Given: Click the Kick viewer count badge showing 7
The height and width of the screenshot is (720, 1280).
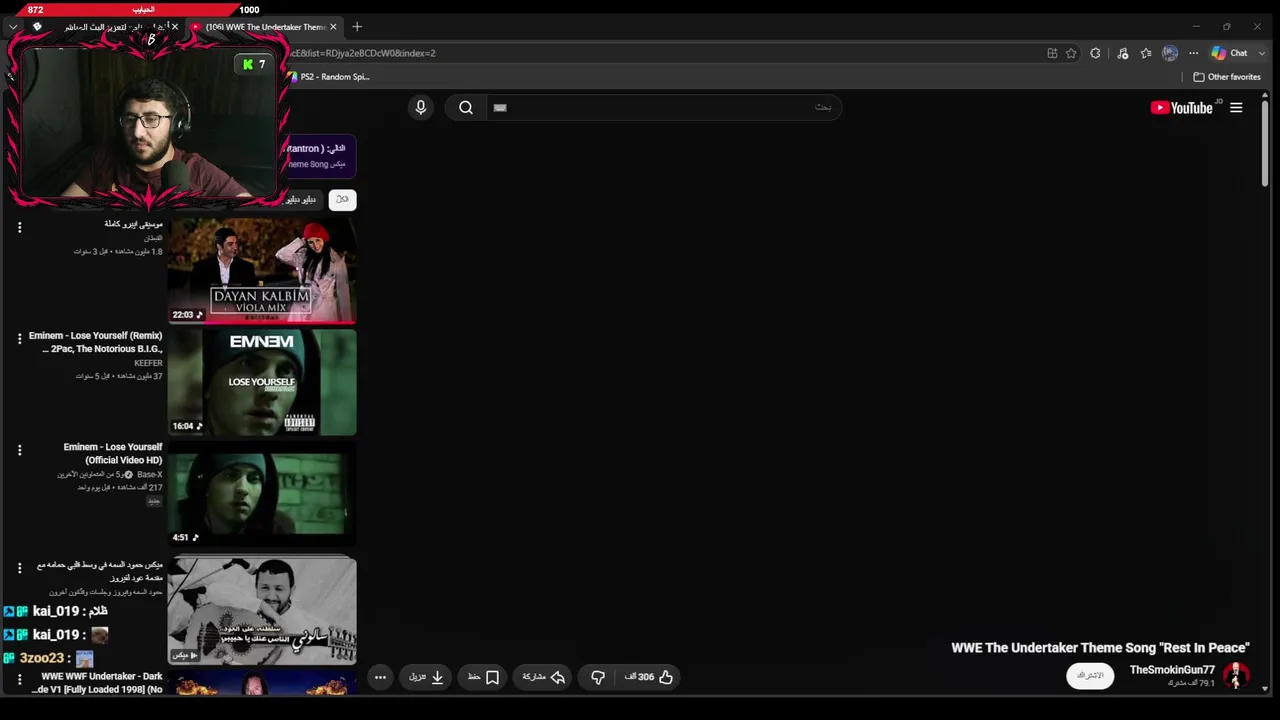Looking at the screenshot, I should [x=254, y=64].
